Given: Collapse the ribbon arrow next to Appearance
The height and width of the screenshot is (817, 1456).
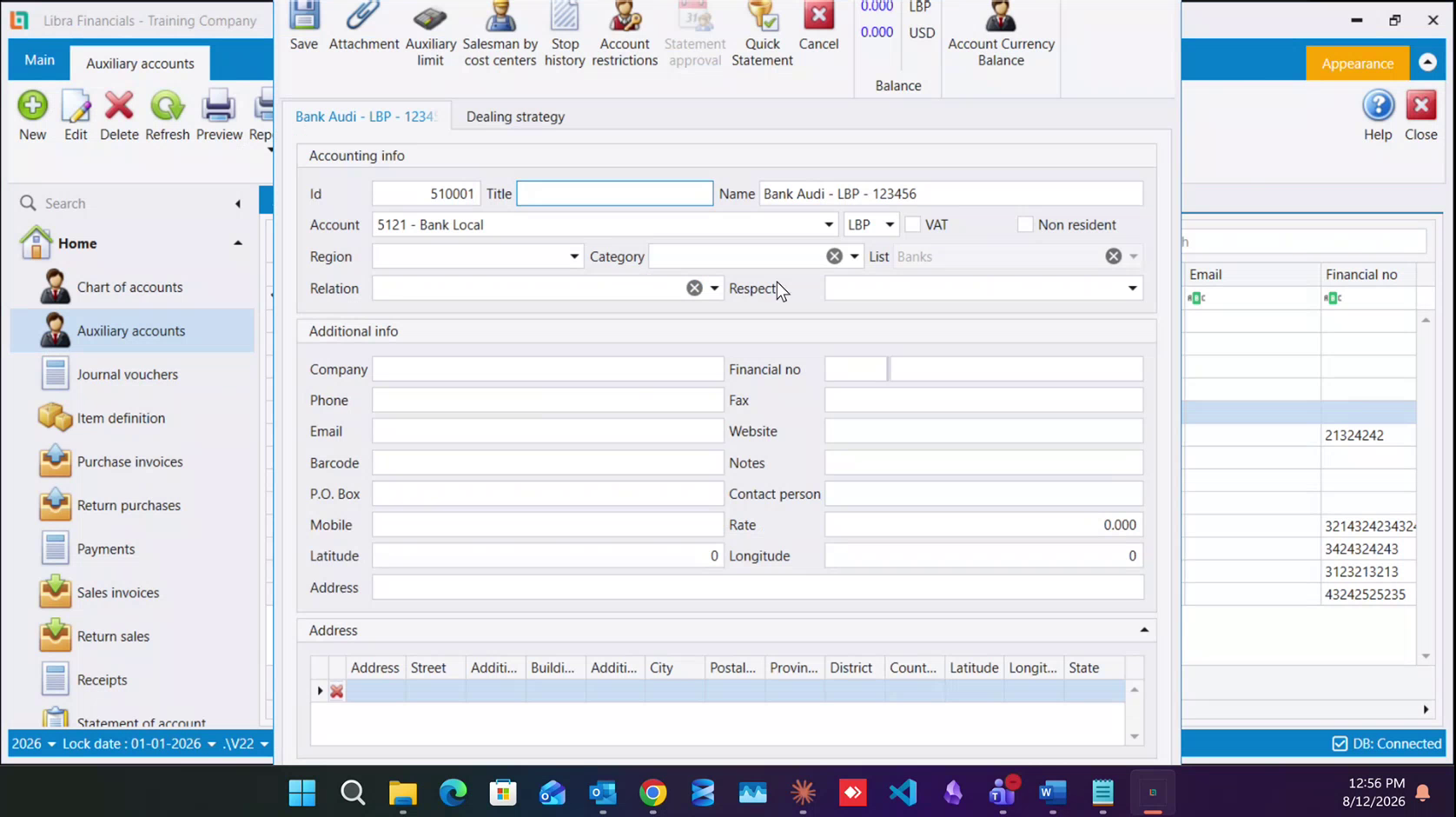Looking at the screenshot, I should pos(1427,63).
